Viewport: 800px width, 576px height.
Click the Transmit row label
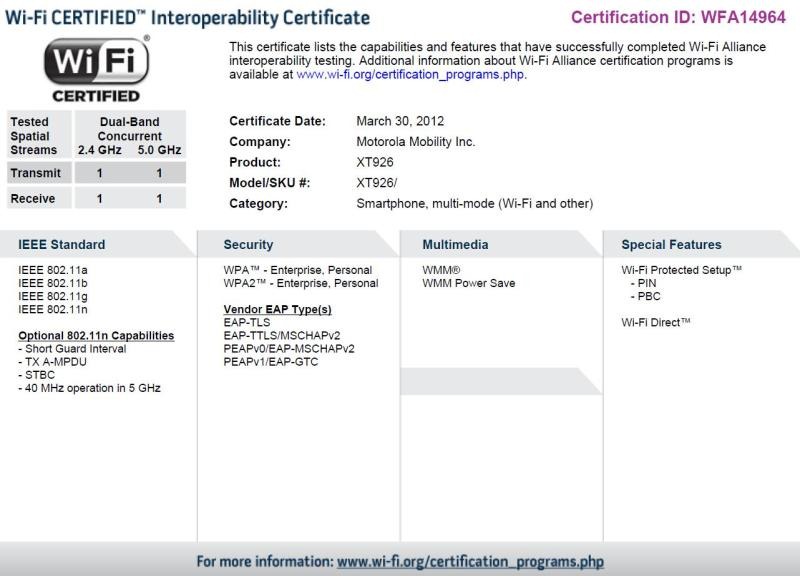click(x=39, y=173)
